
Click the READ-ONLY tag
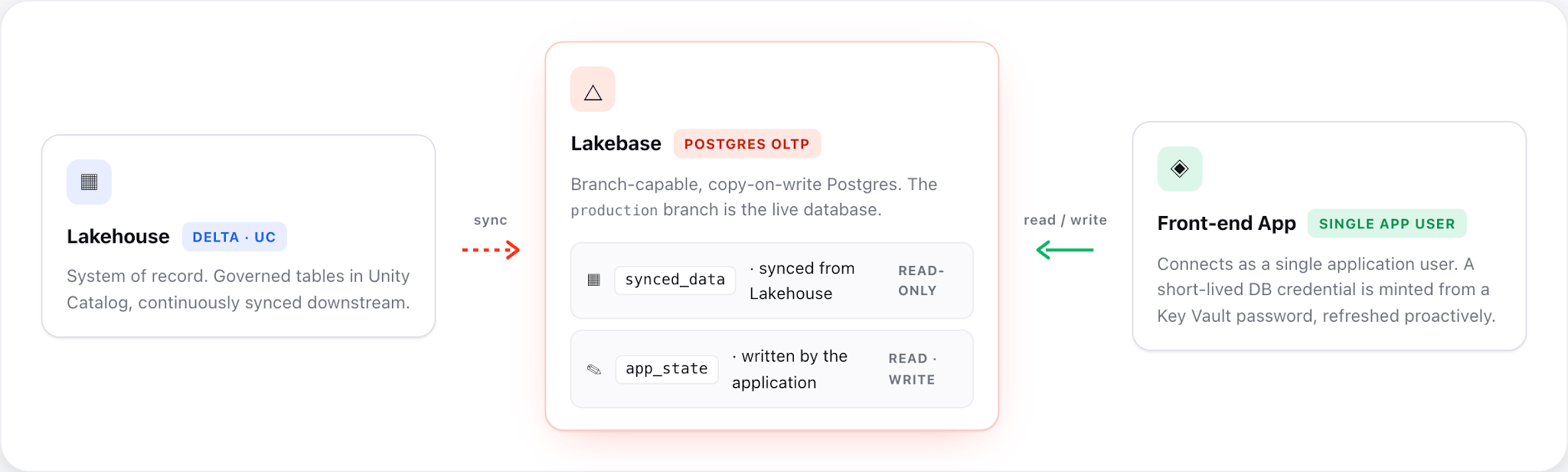921,280
